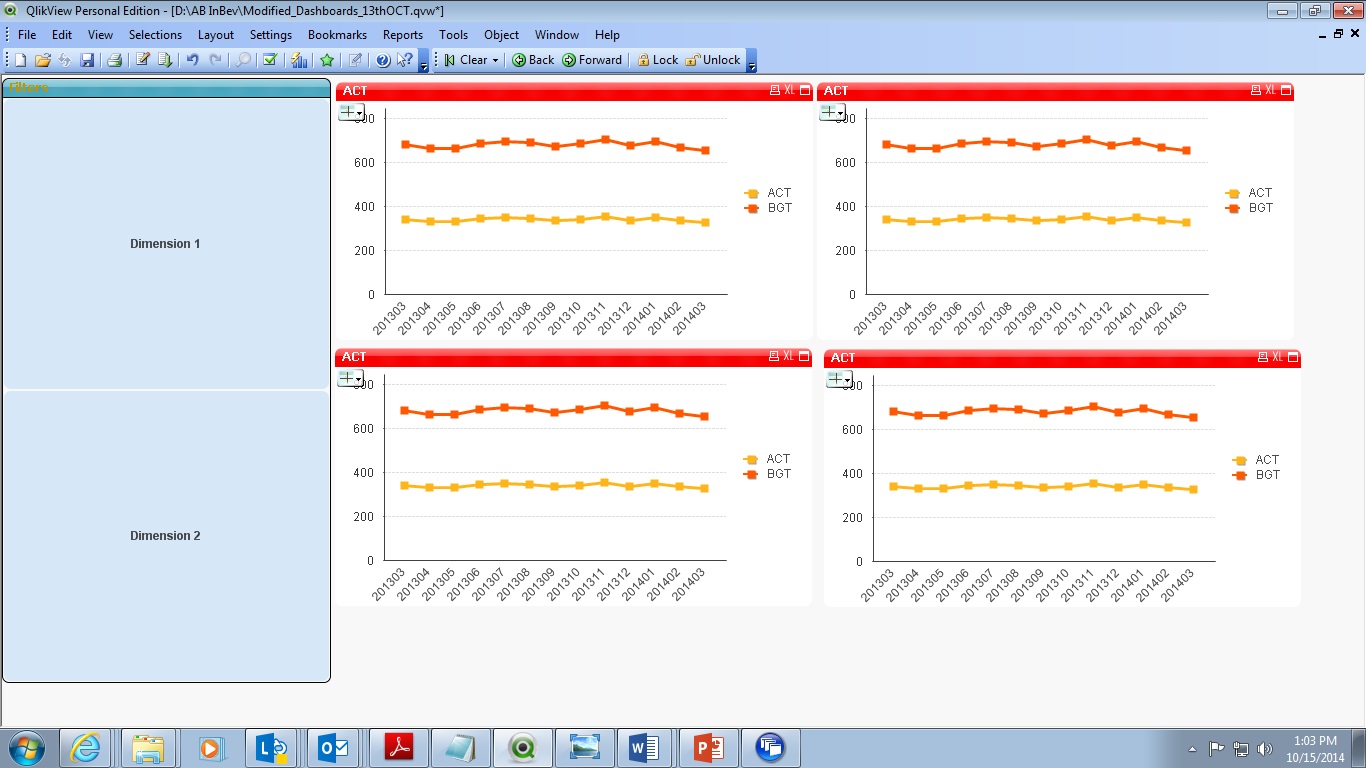Click the Edit Script toolbar icon

(x=143, y=60)
